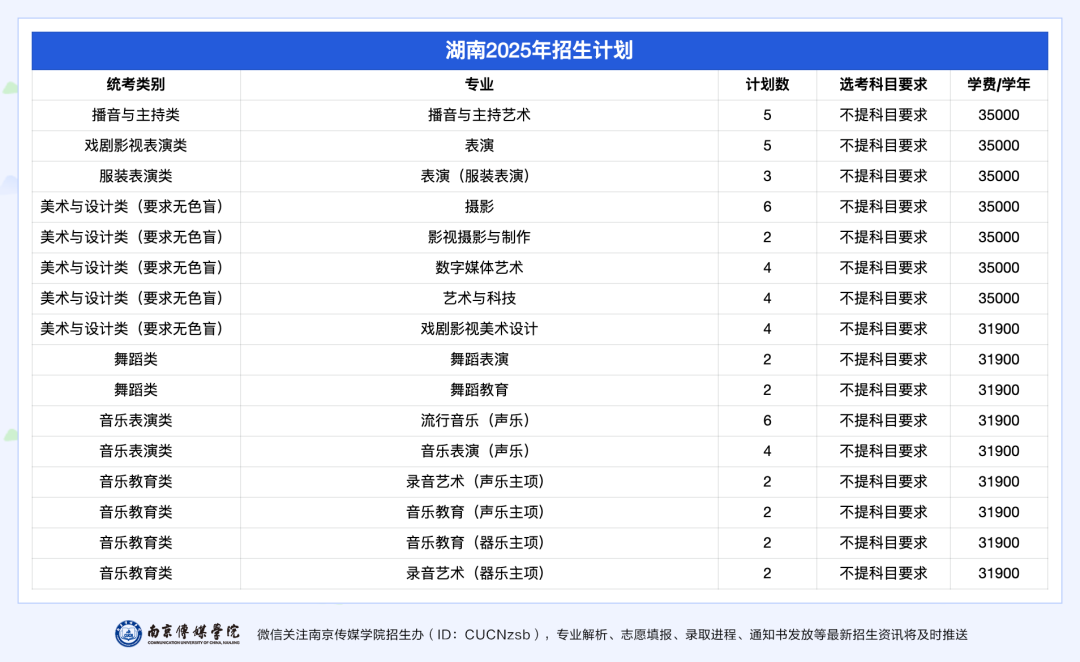Select the 计划数 column header
1080x662 pixels.
coord(767,85)
